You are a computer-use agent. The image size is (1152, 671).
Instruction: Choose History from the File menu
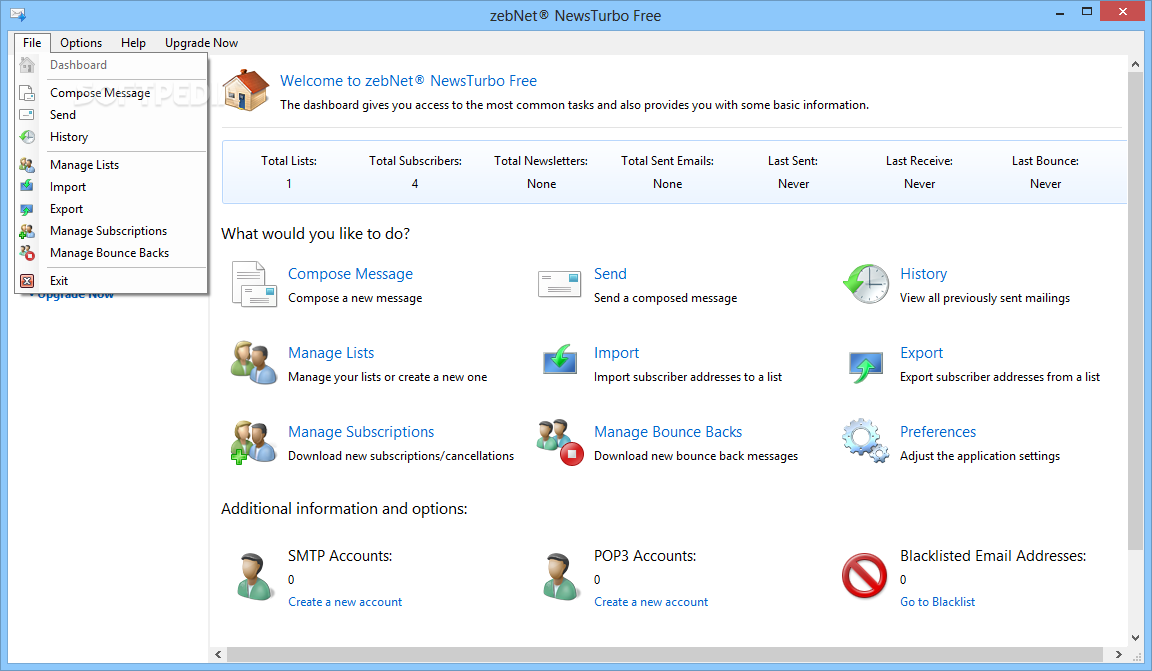112,137
